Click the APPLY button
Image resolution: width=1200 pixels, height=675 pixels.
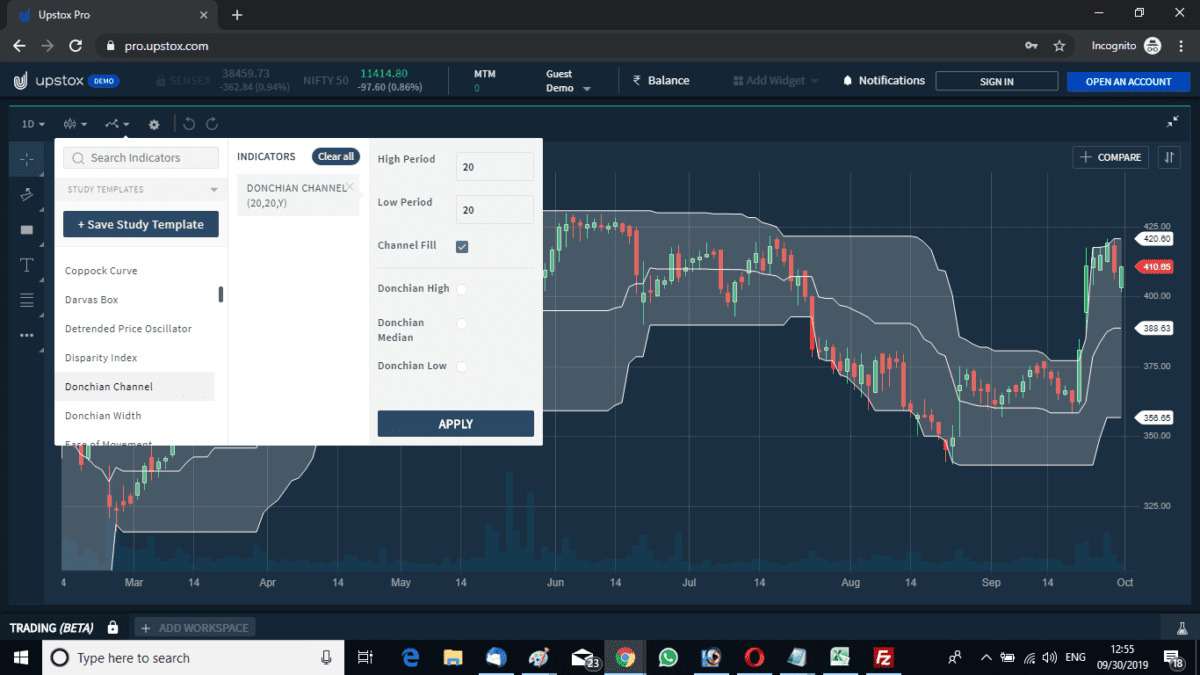455,423
